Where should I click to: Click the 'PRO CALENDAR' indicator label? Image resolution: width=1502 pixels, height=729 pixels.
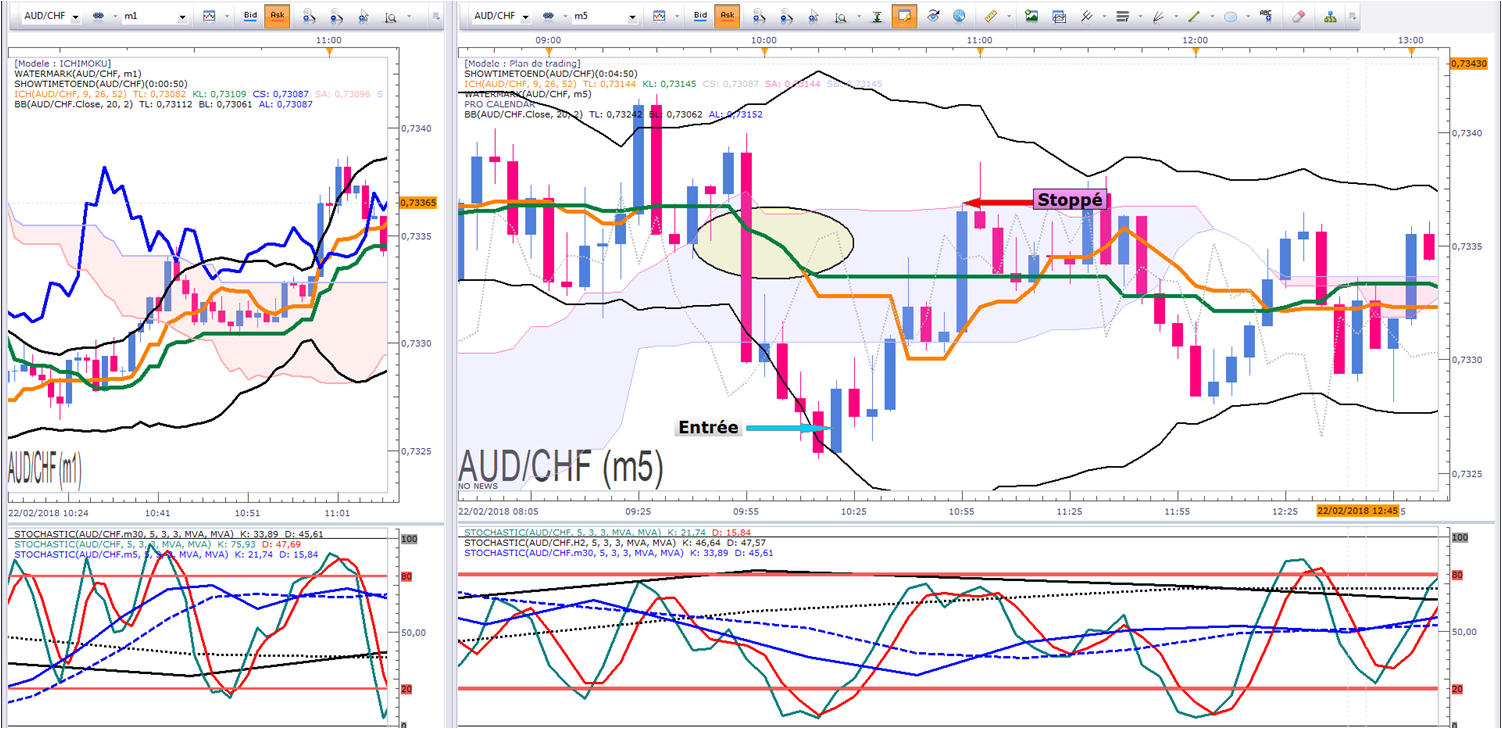click(x=499, y=104)
